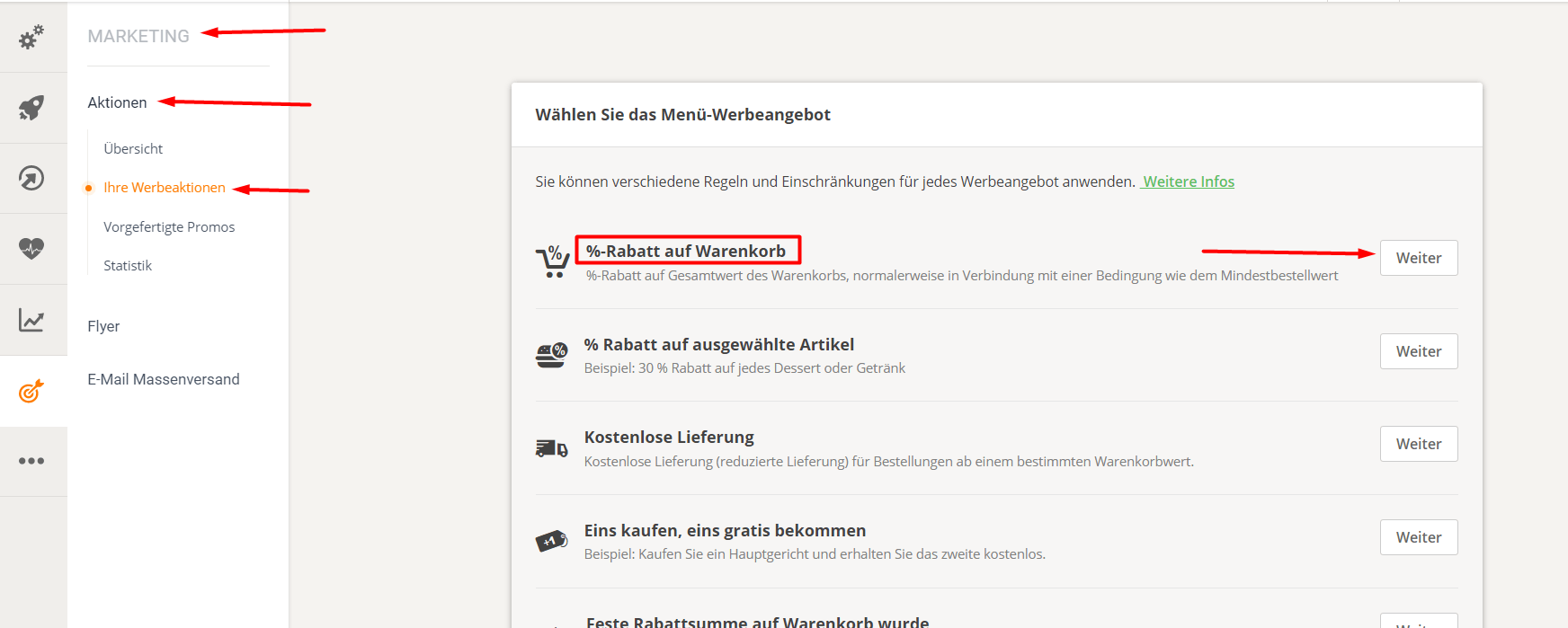Open the heart pulse sidebar icon
The image size is (1568, 628).
[x=31, y=248]
